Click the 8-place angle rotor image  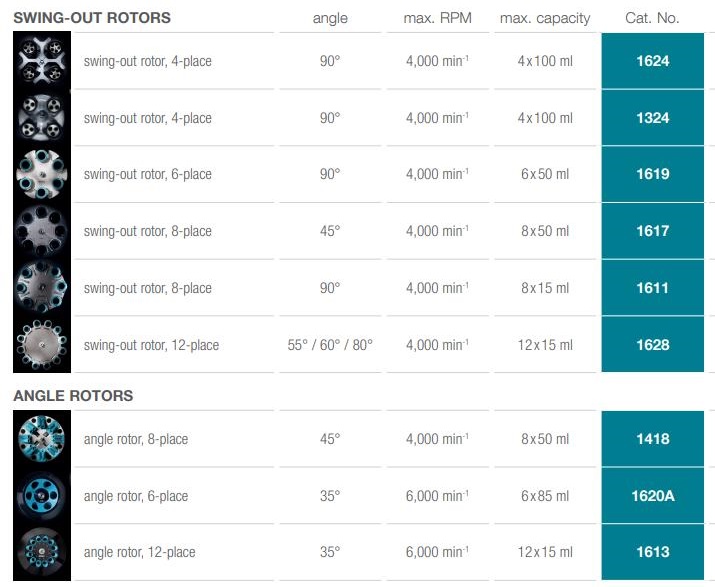coord(43,439)
